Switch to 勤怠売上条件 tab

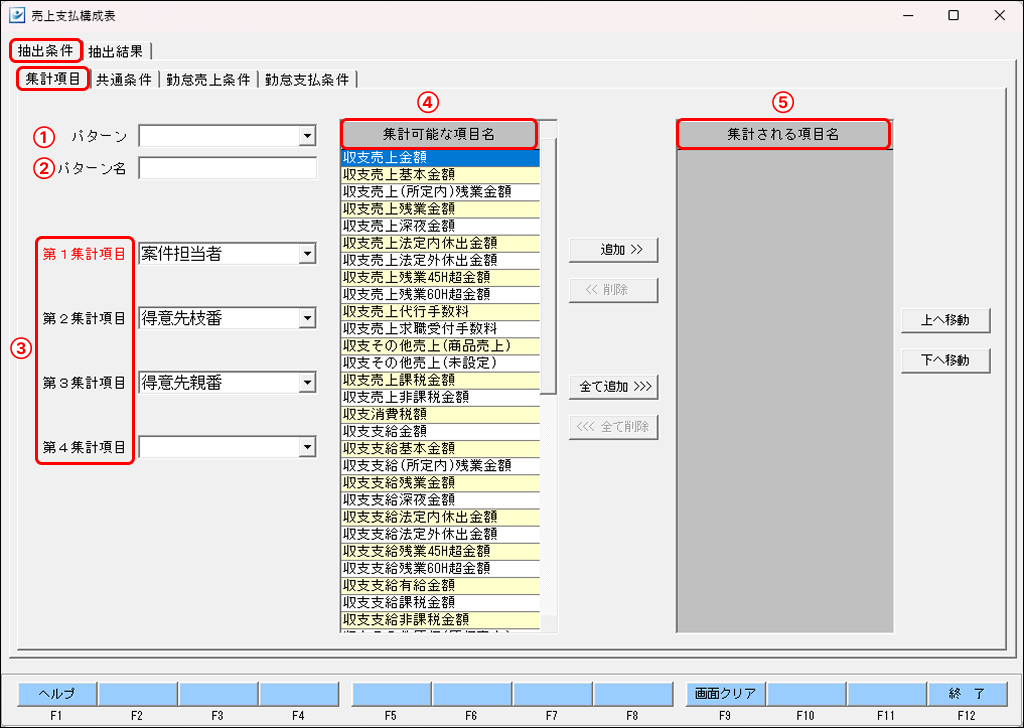pos(208,80)
